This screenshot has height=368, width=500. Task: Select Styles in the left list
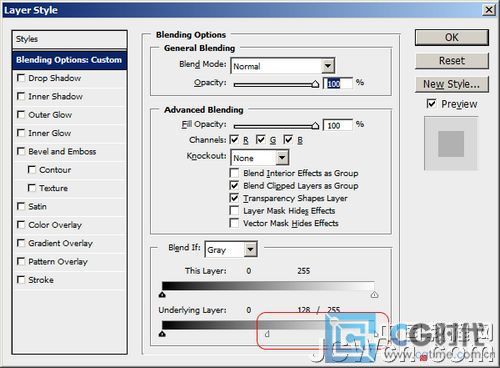pyautogui.click(x=69, y=39)
